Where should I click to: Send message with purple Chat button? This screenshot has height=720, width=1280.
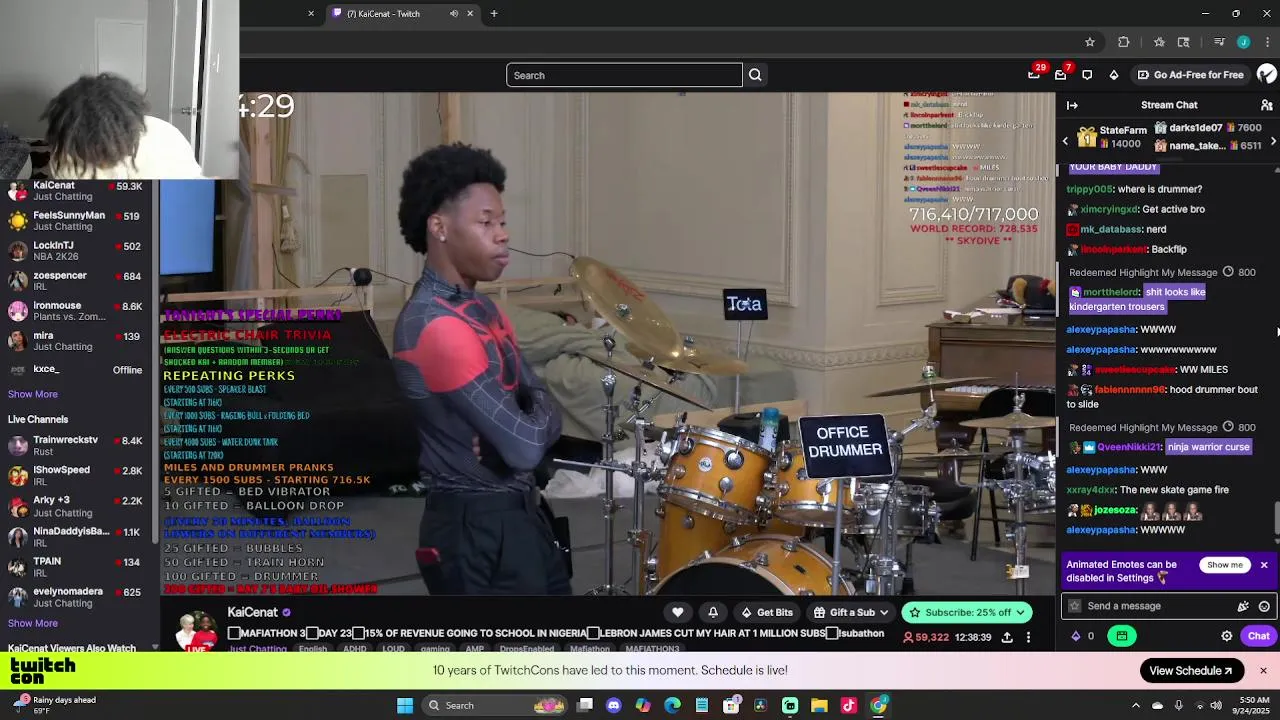[x=1258, y=636]
